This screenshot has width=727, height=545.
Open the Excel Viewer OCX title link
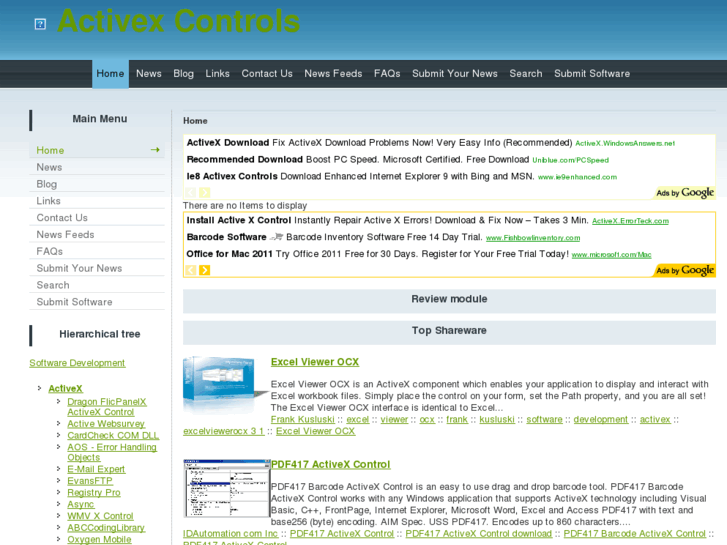[x=315, y=362]
